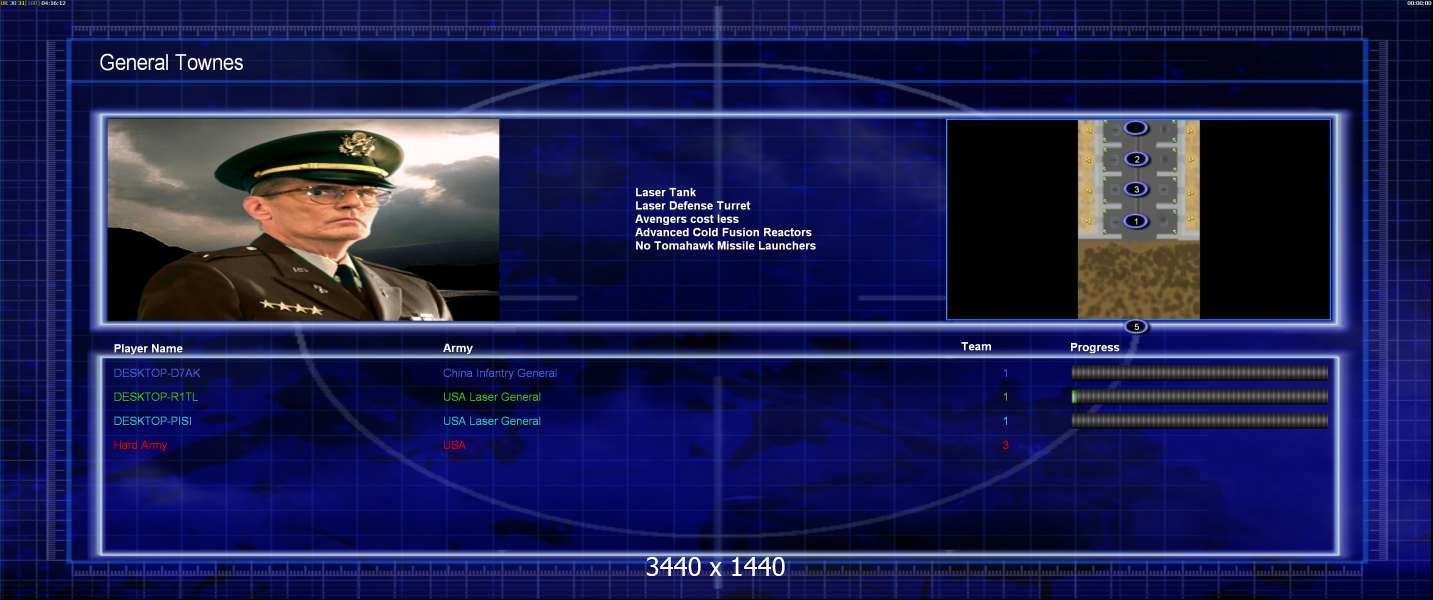Click team number 3 for Hard Army
This screenshot has height=600, width=1433.
1006,445
